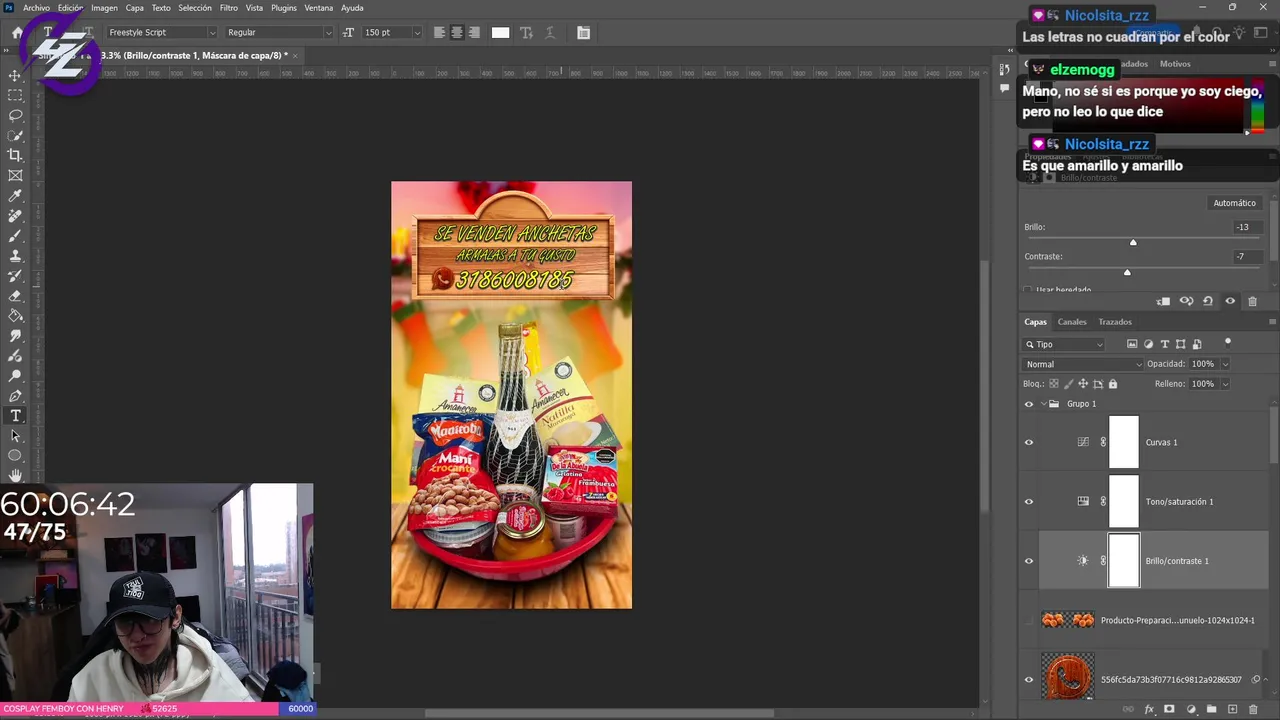The height and width of the screenshot is (720, 1280).
Task: Select the History Brush tool
Action: tap(15, 276)
